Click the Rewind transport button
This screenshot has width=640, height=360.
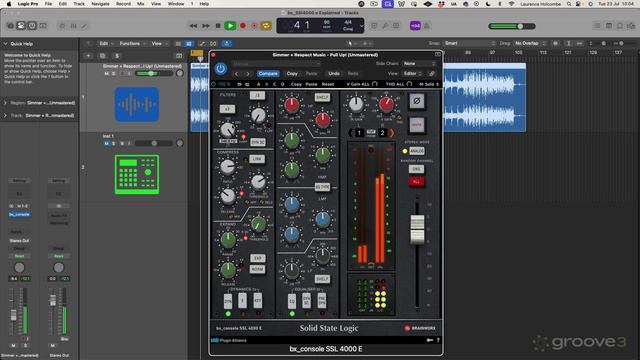pos(193,26)
